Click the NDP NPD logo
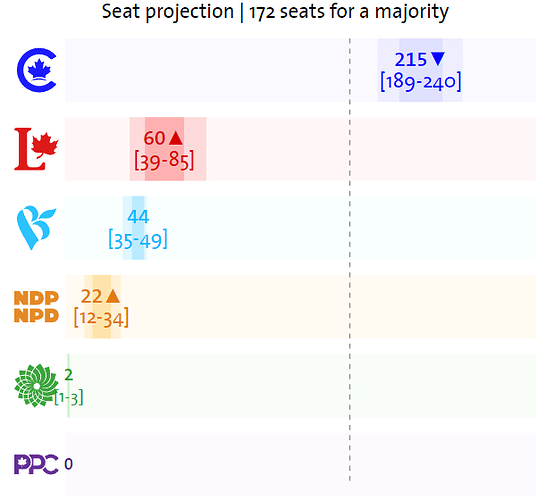 (36, 307)
